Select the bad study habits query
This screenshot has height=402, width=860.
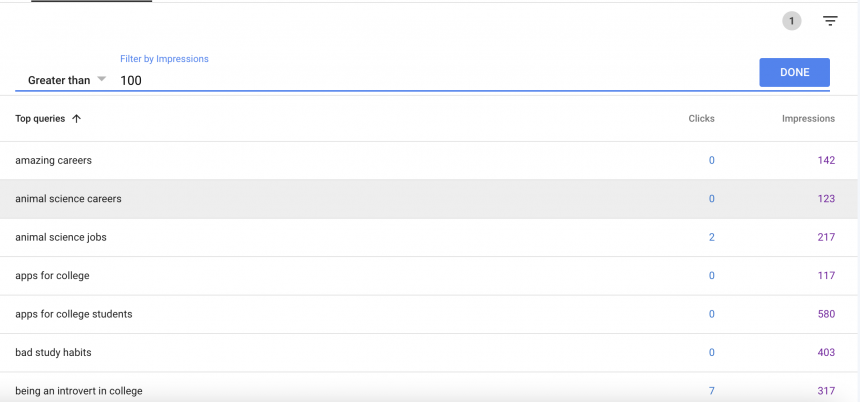click(x=56, y=353)
